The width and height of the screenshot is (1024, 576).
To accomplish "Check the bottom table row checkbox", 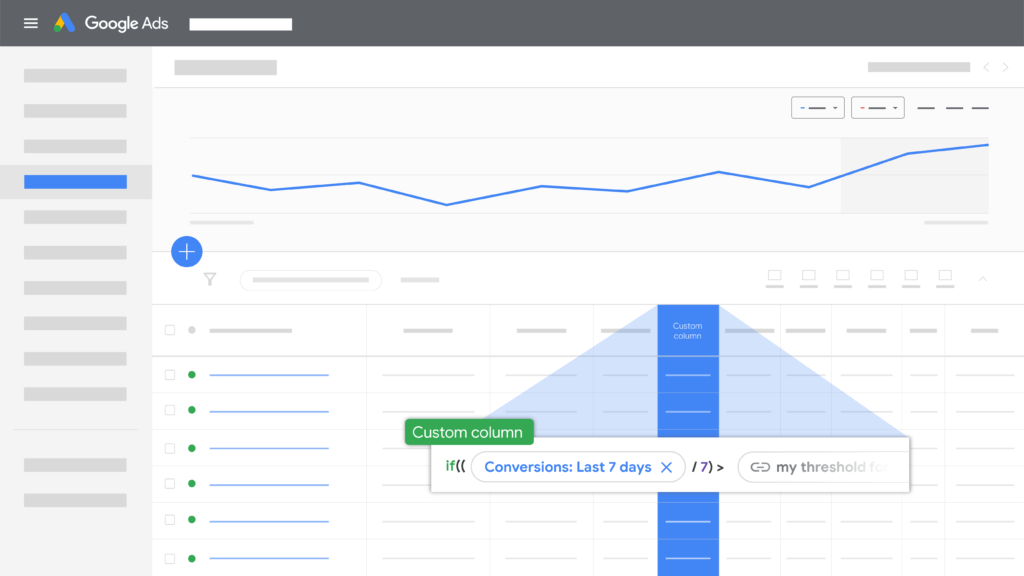I will (169, 556).
